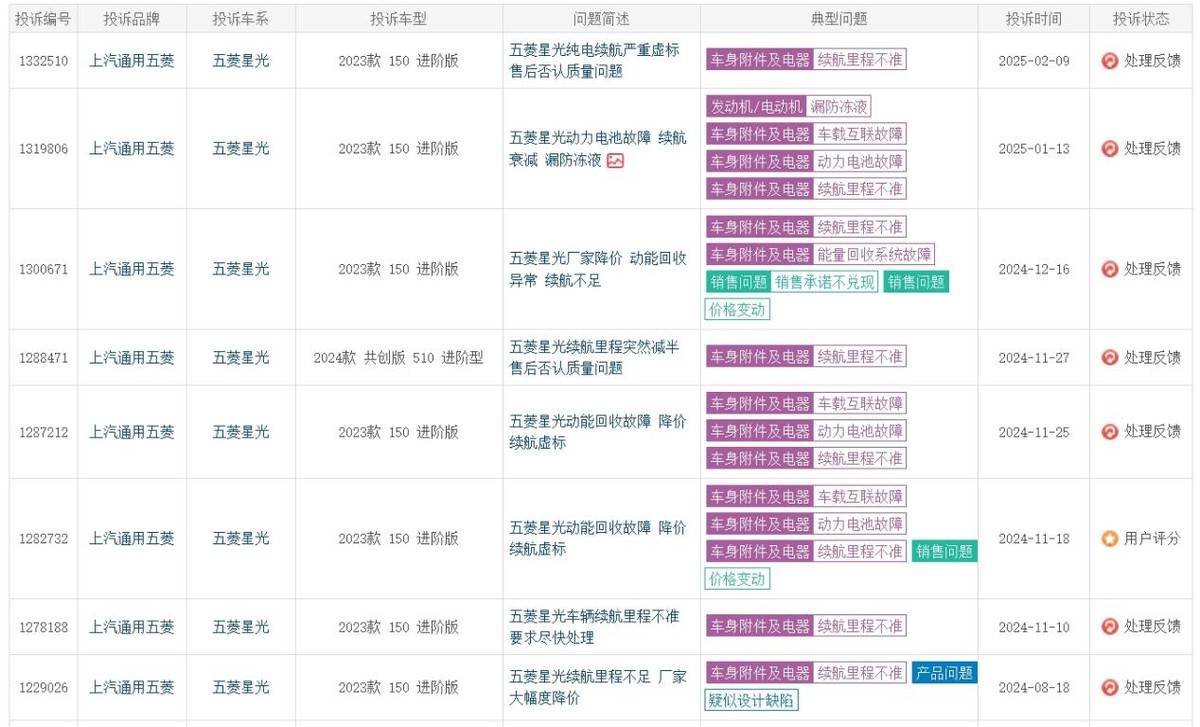1200x727 pixels.
Task: Click status icon for complaint 1332510
Action: click(1109, 60)
